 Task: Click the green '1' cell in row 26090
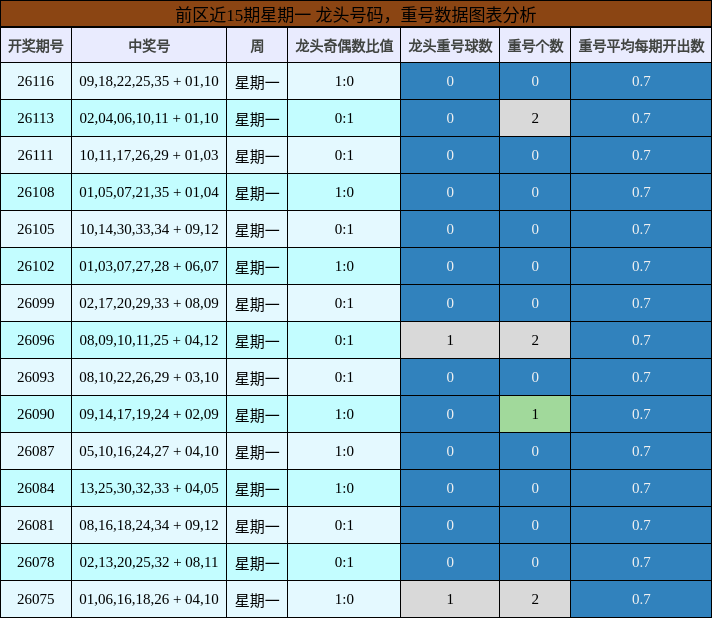[535, 414]
